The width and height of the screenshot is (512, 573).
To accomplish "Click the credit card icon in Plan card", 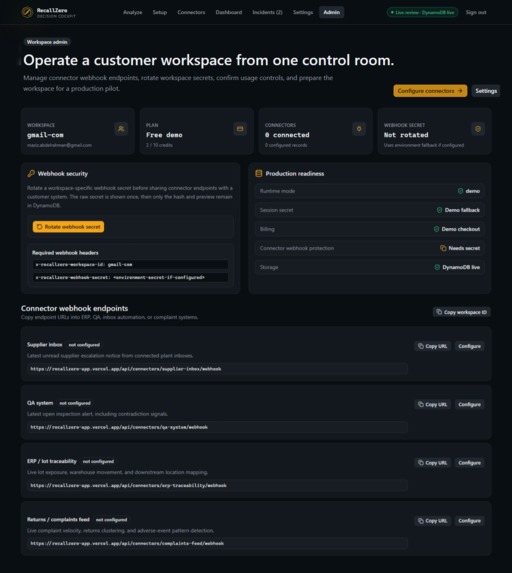I will coord(240,129).
